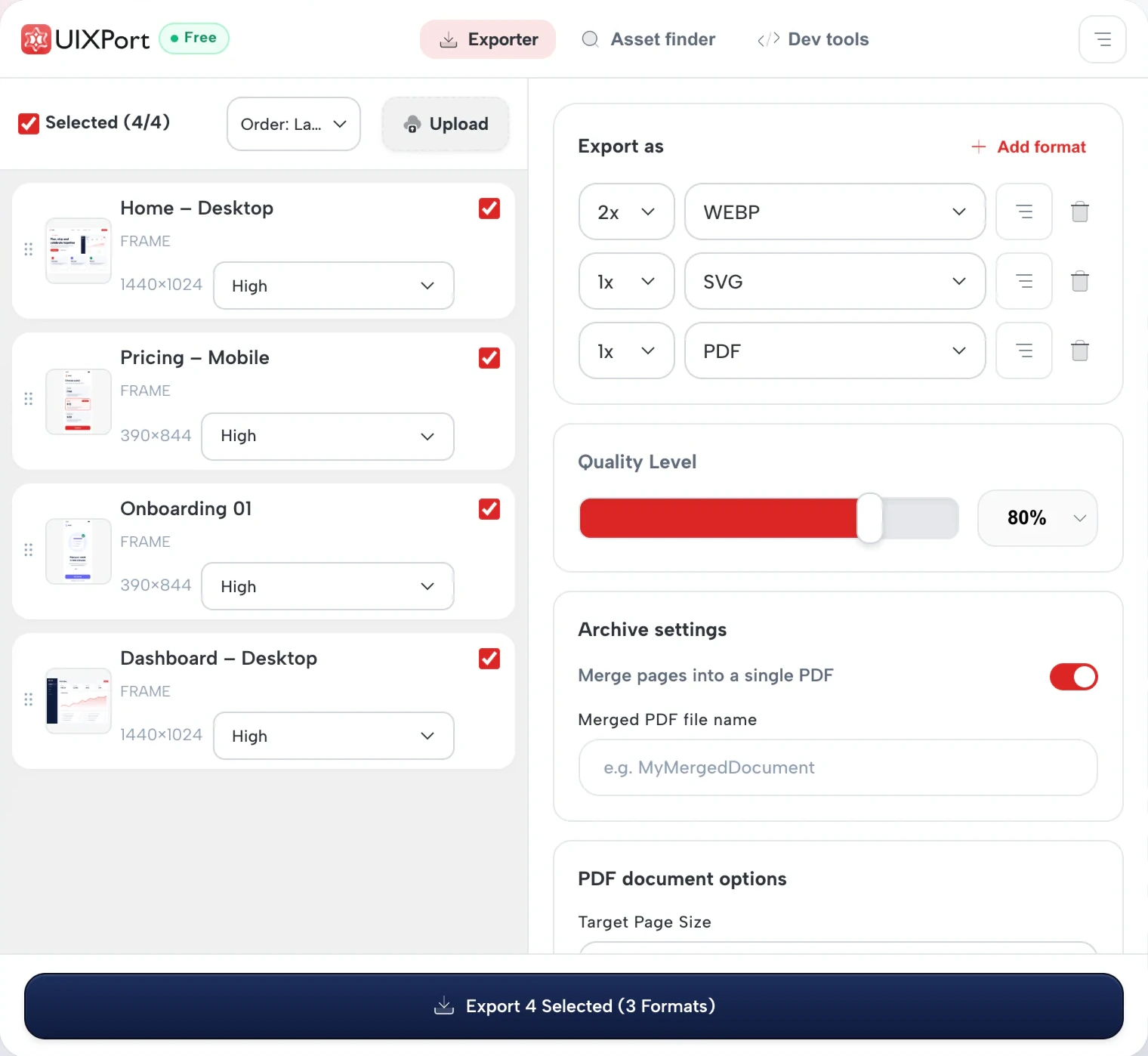1148x1056 pixels.
Task: Click Export 4 Selected button
Action: (x=574, y=1006)
